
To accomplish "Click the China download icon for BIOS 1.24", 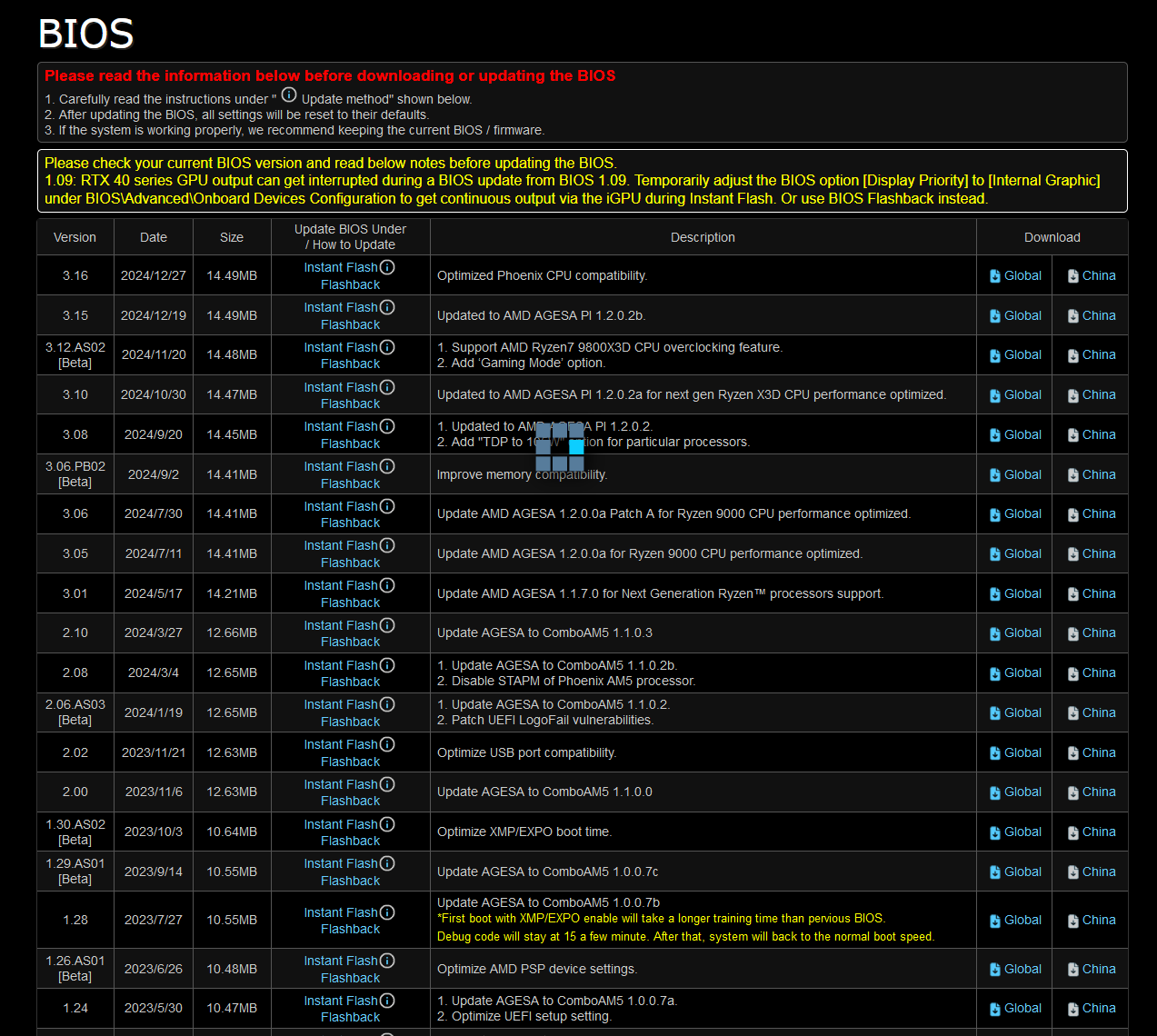I will pos(1073,1009).
